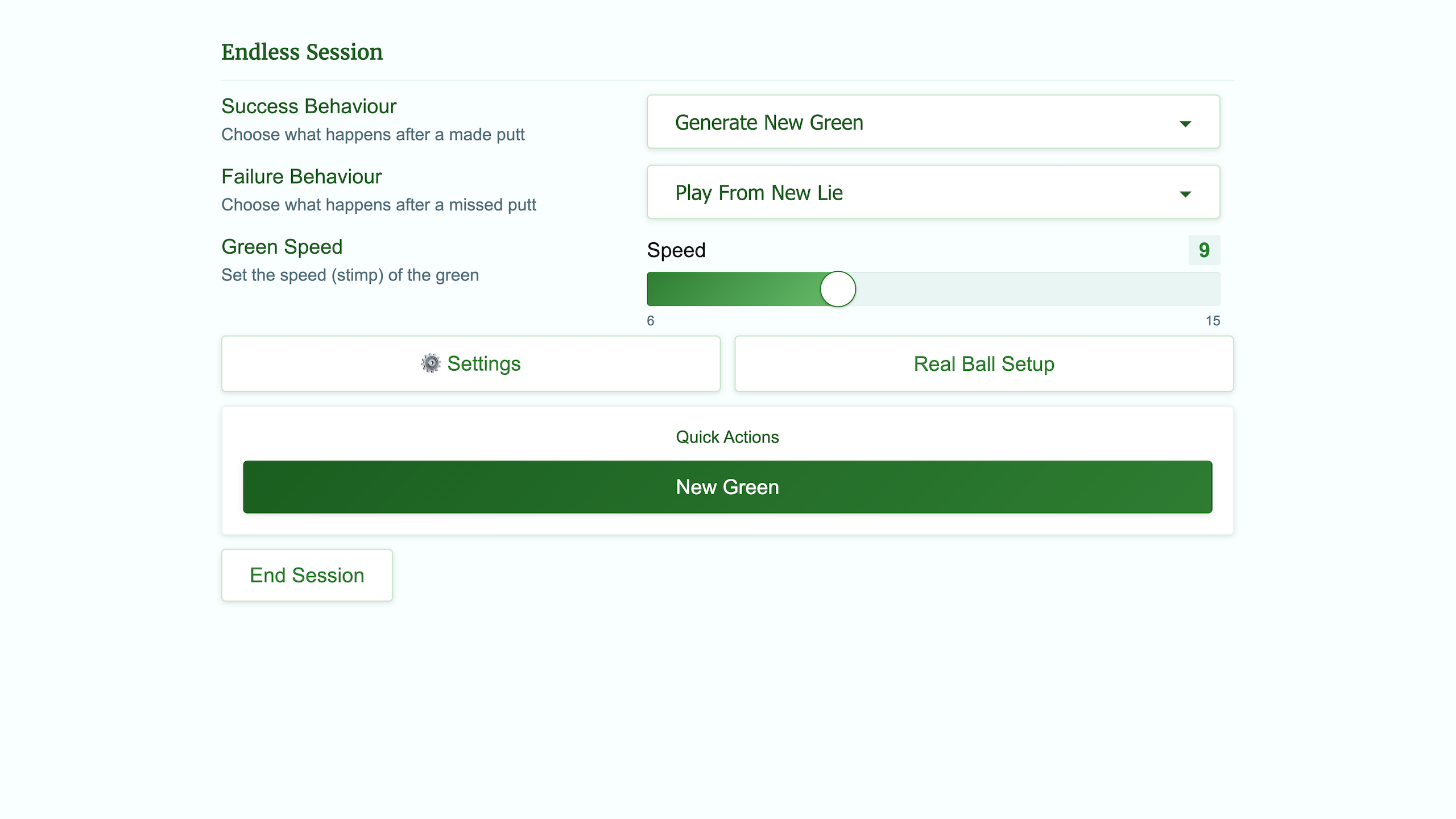The width and height of the screenshot is (1456, 819).
Task: End the current session
Action: pos(307,575)
